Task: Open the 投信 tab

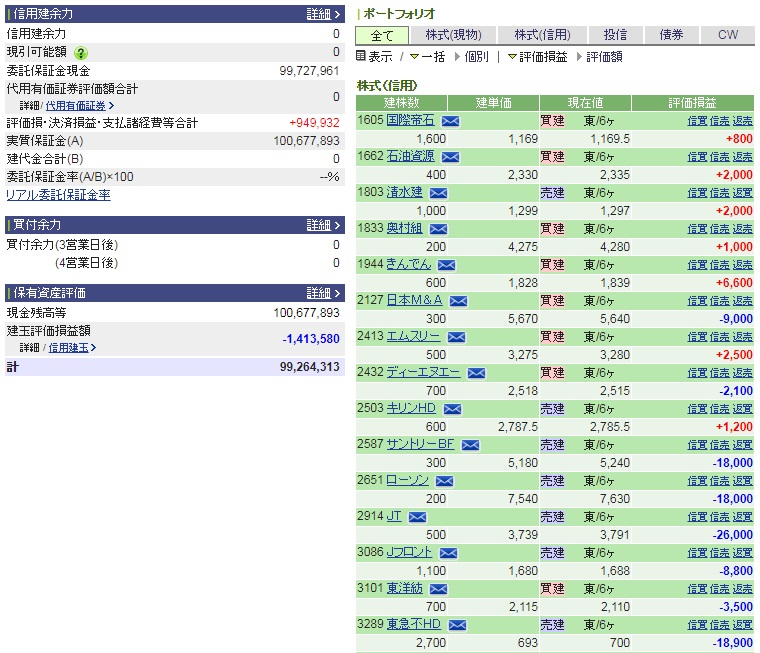Action: 615,35
